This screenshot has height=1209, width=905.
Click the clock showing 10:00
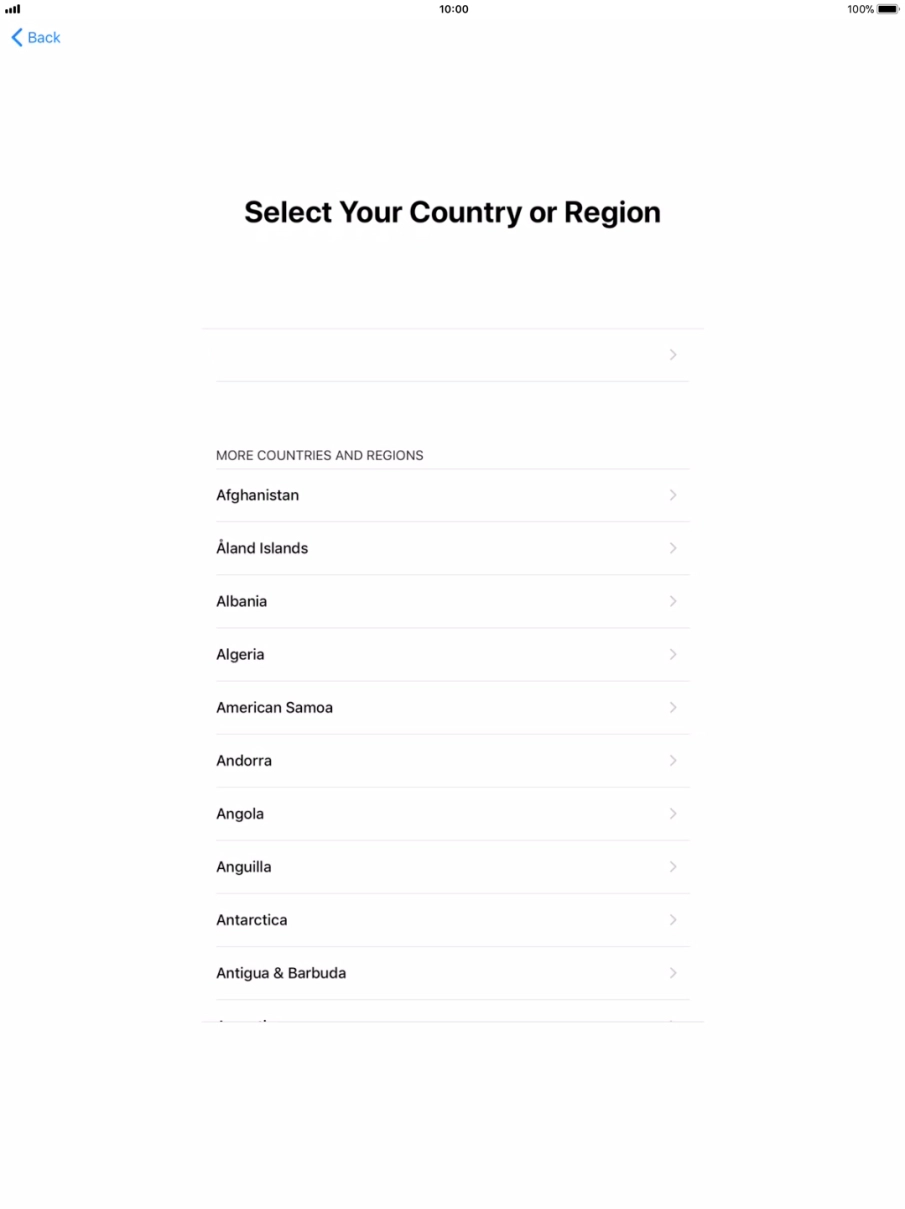452,9
